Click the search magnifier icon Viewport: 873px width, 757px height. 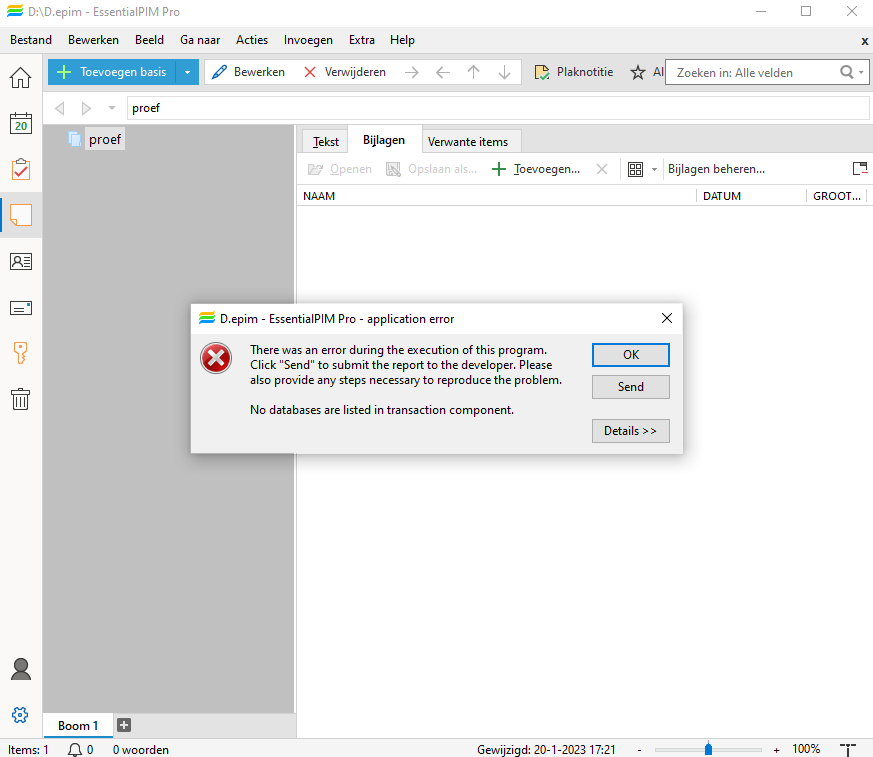pos(846,72)
